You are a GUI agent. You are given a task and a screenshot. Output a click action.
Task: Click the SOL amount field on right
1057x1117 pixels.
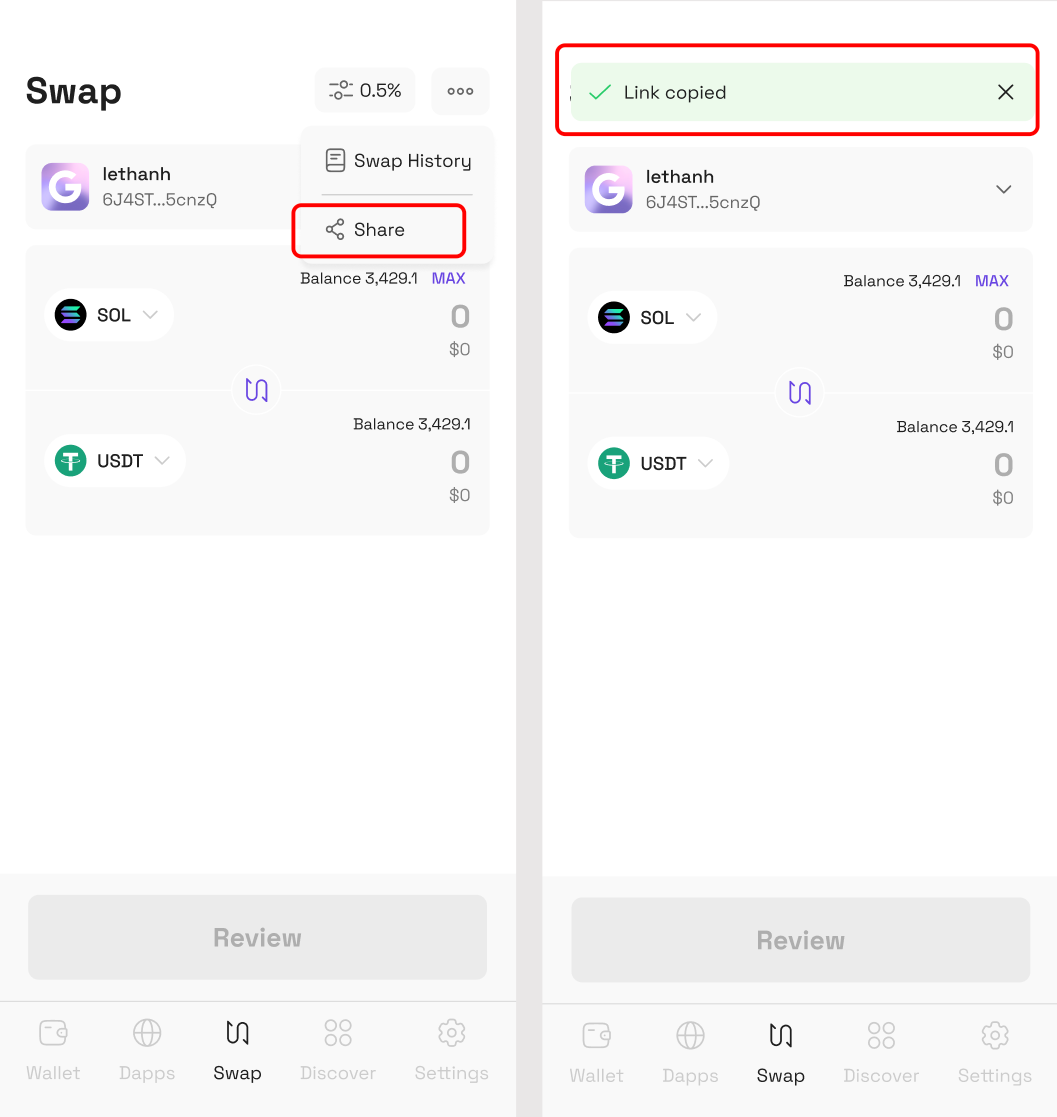(x=1003, y=319)
